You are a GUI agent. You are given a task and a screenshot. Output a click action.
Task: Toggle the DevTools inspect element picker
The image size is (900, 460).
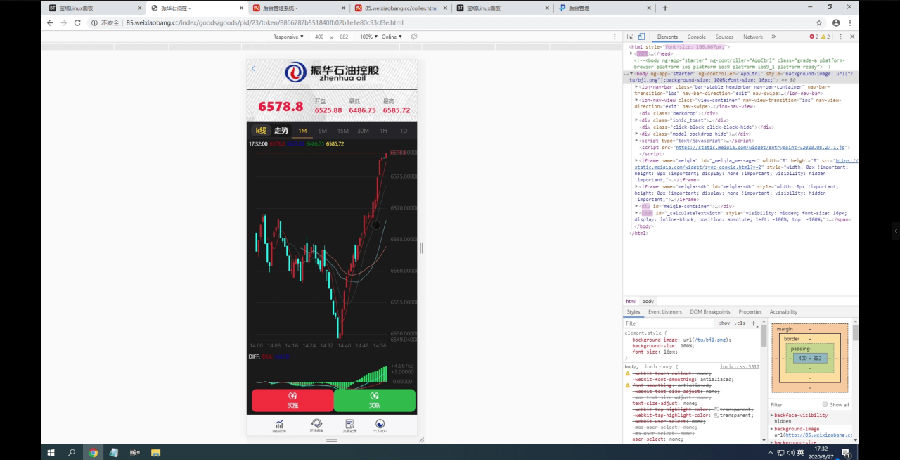coord(630,36)
